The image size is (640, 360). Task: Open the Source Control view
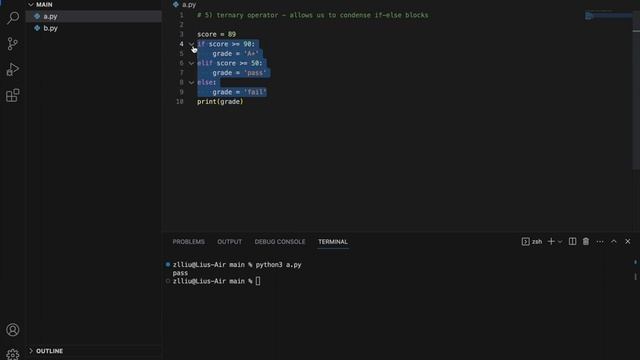coord(13,44)
